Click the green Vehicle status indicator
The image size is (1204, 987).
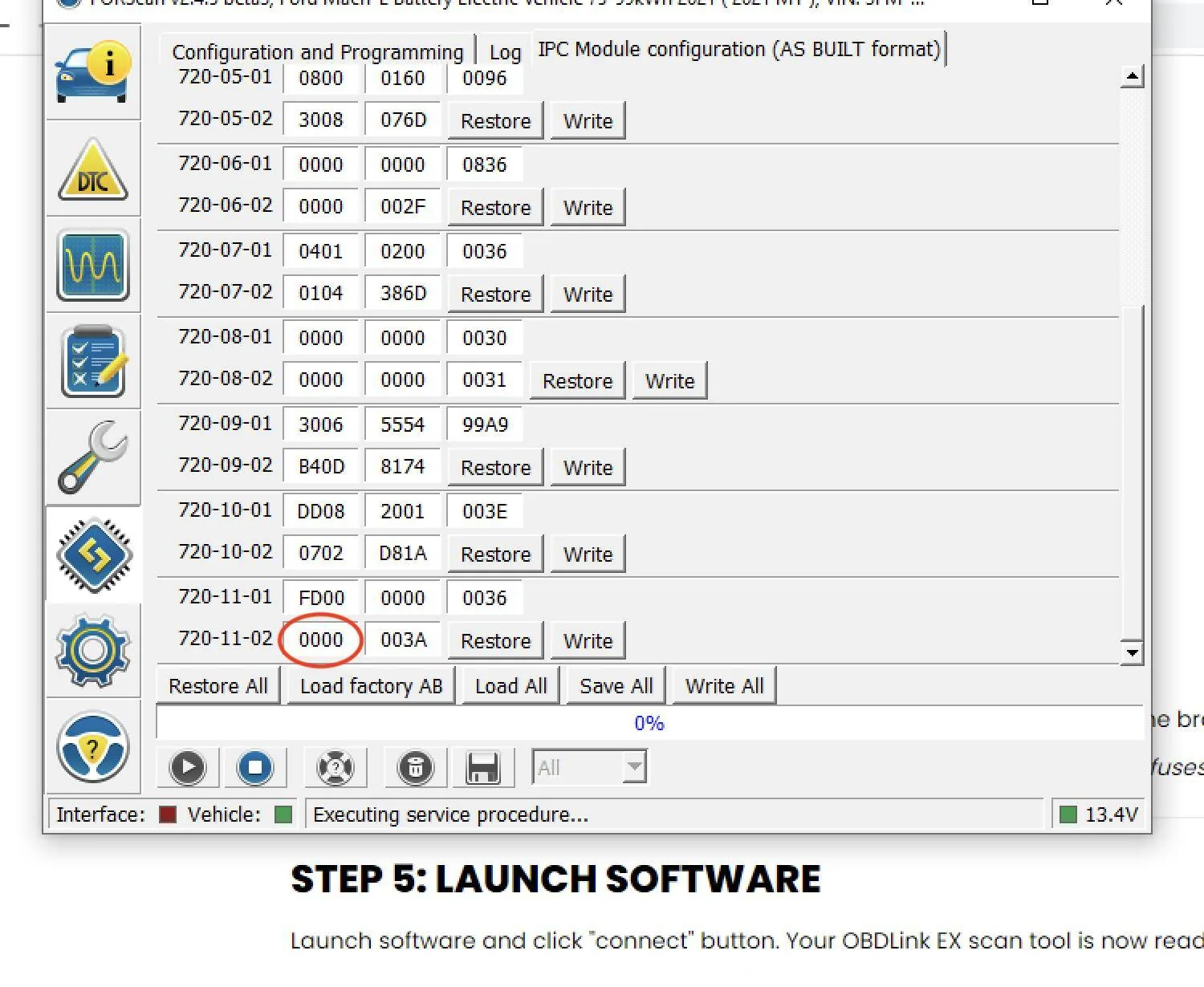[x=283, y=815]
